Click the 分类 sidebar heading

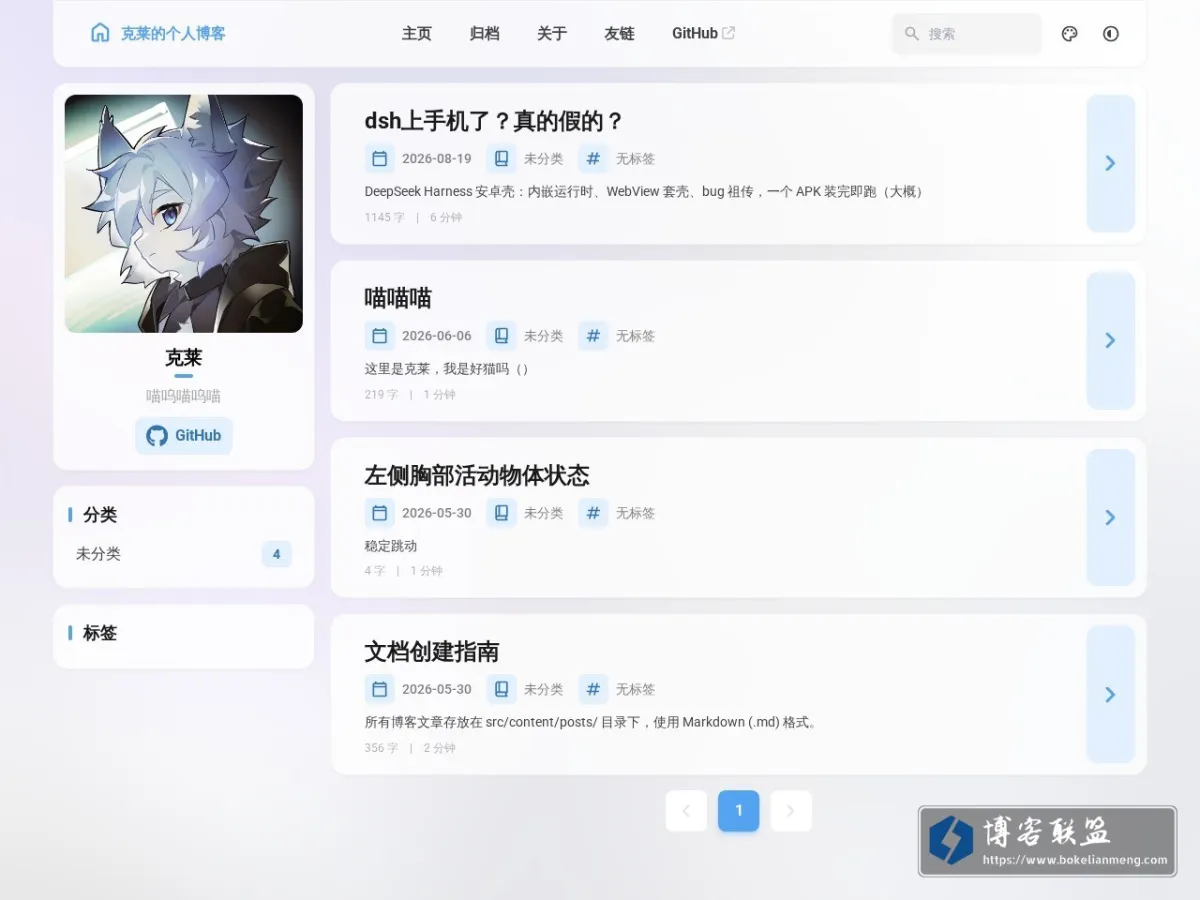pyautogui.click(x=100, y=515)
